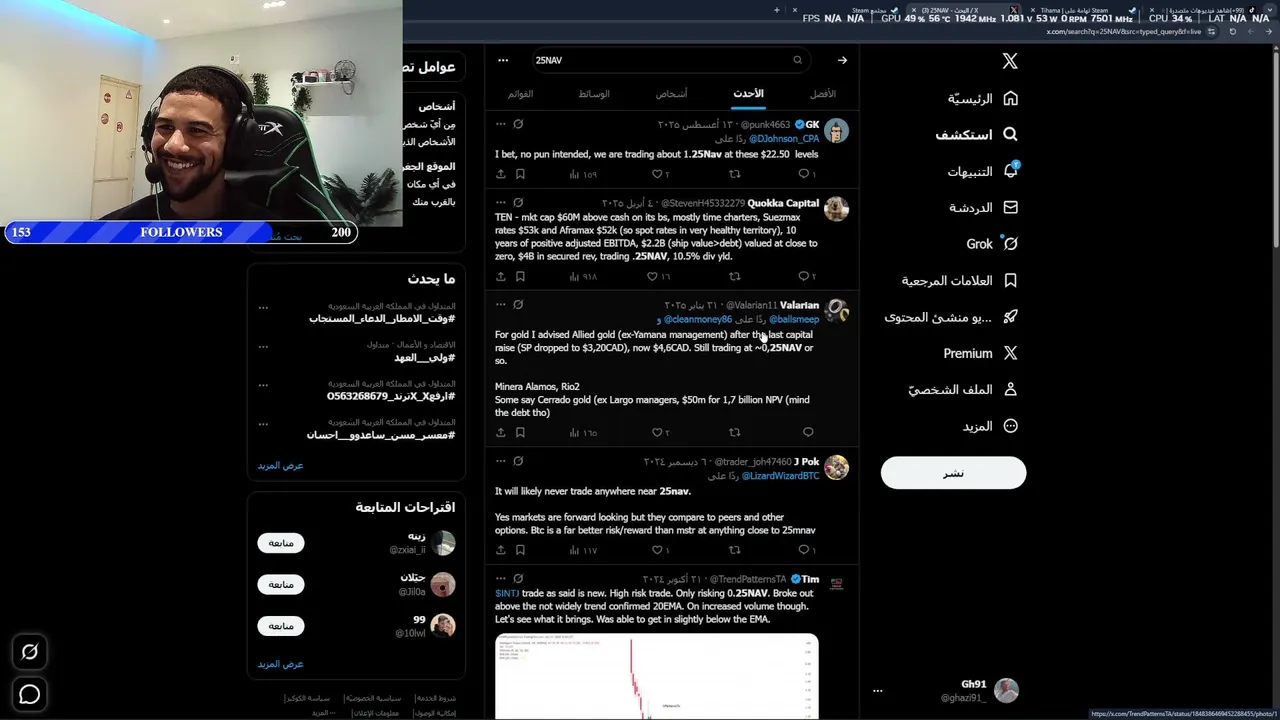Click the $INTJ cashtag link

coord(507,593)
